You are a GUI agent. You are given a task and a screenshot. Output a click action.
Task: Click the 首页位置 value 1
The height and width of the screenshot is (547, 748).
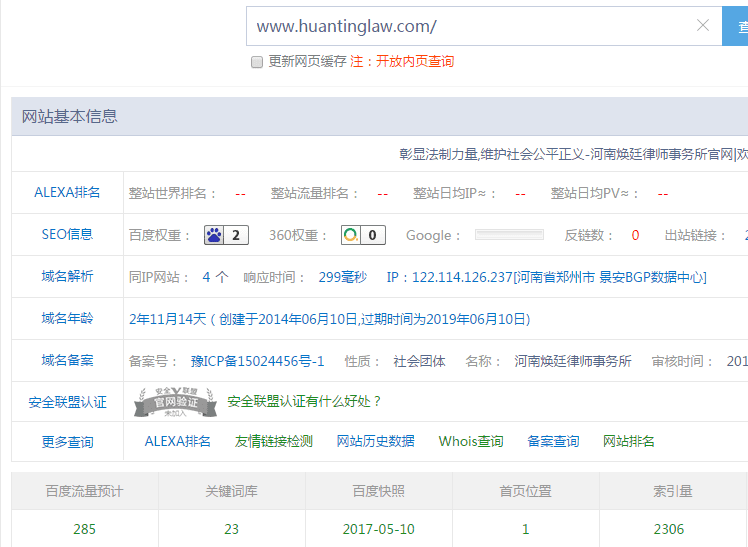point(525,529)
